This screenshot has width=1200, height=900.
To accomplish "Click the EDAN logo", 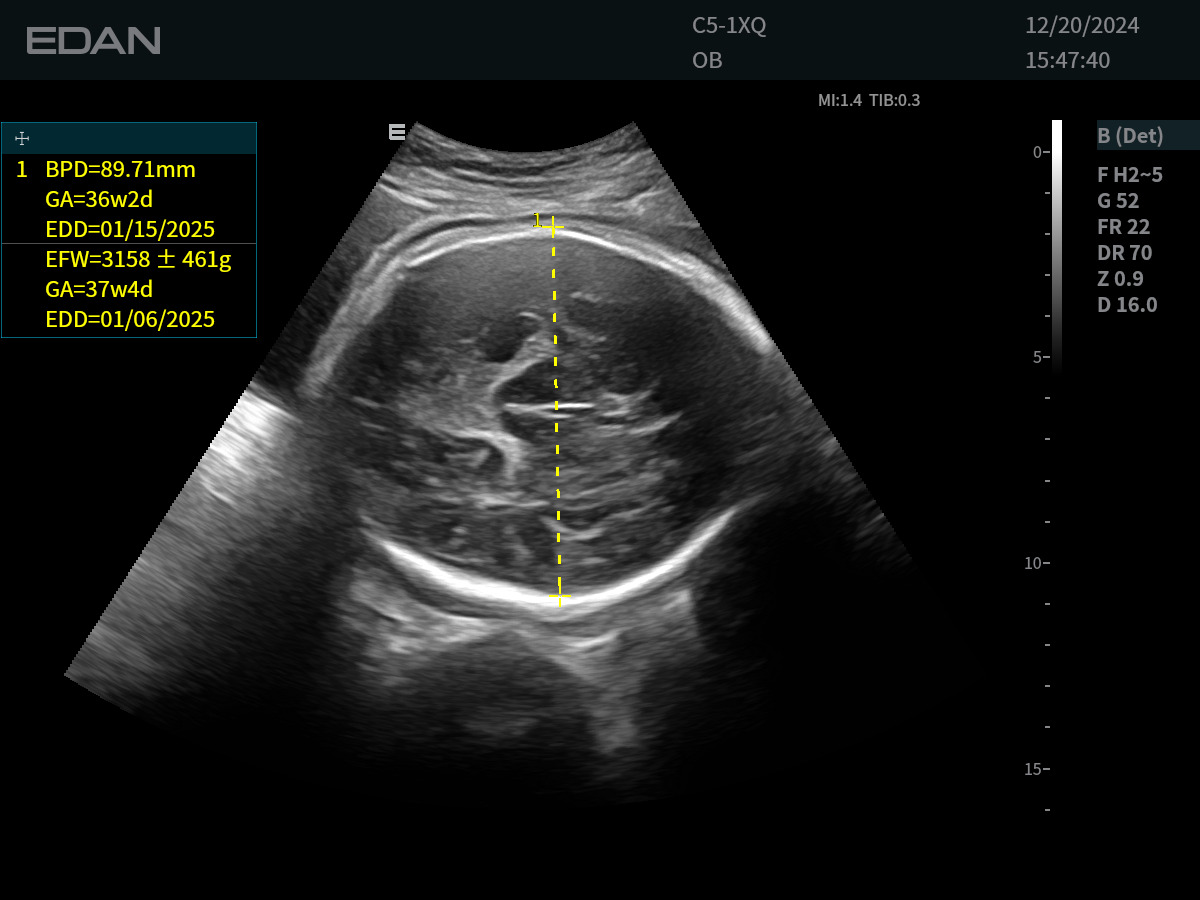I will click(93, 41).
